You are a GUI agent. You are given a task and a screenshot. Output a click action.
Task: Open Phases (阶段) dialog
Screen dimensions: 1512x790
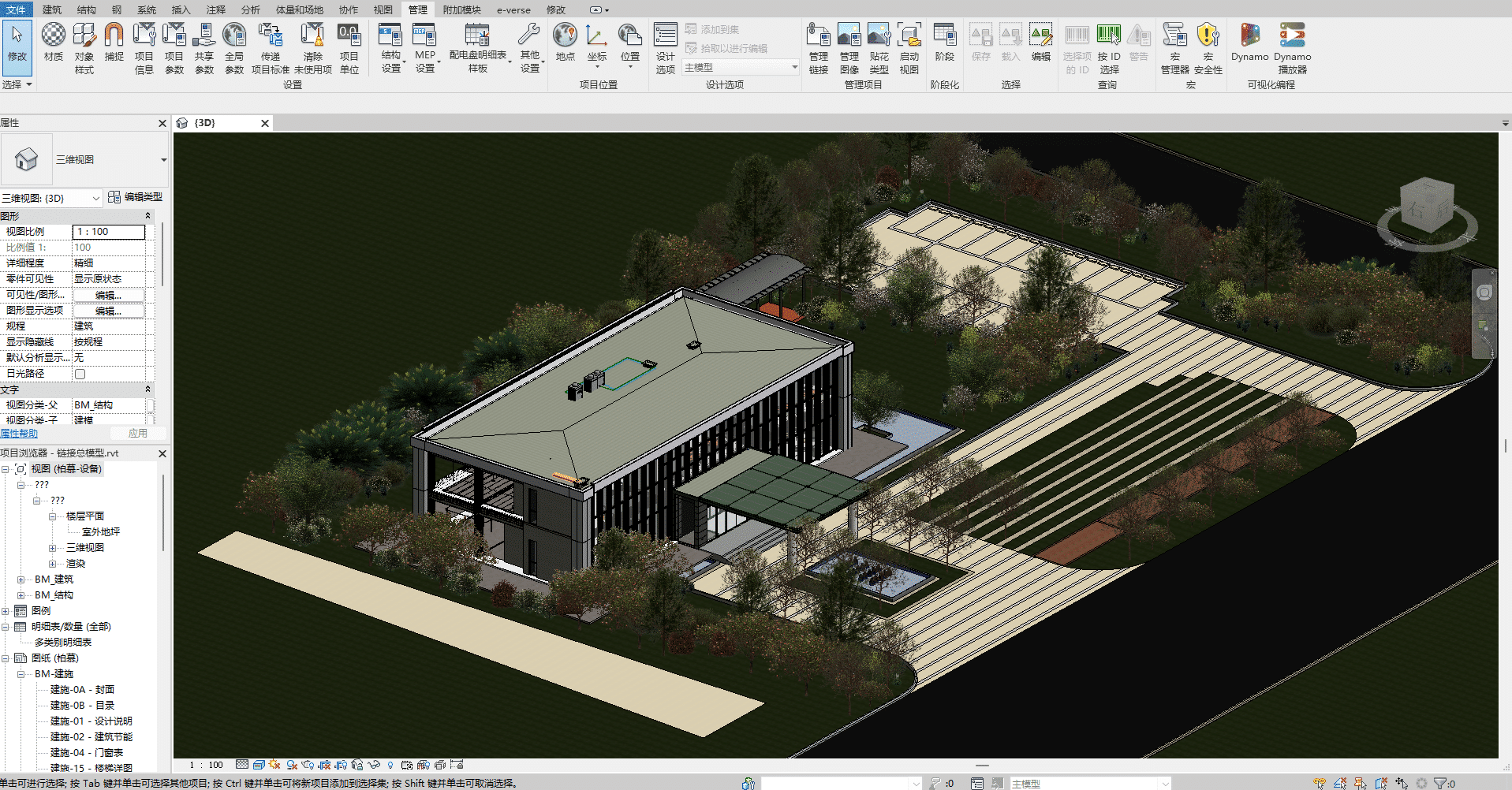[945, 43]
